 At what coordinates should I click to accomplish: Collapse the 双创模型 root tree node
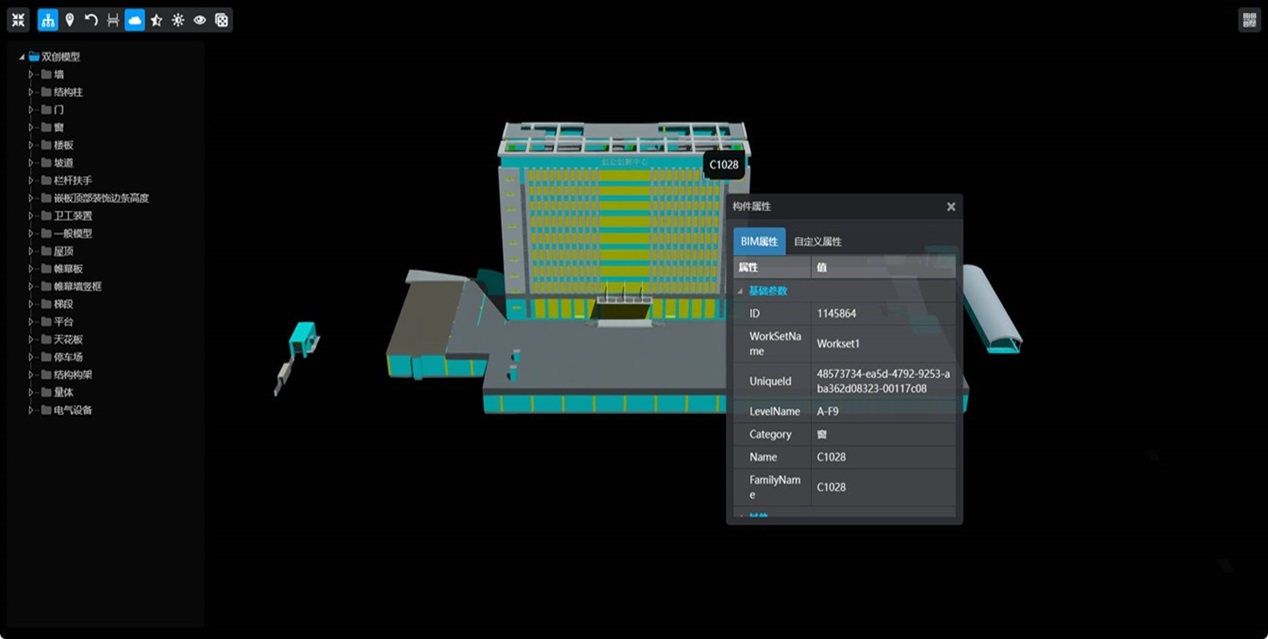point(22,57)
